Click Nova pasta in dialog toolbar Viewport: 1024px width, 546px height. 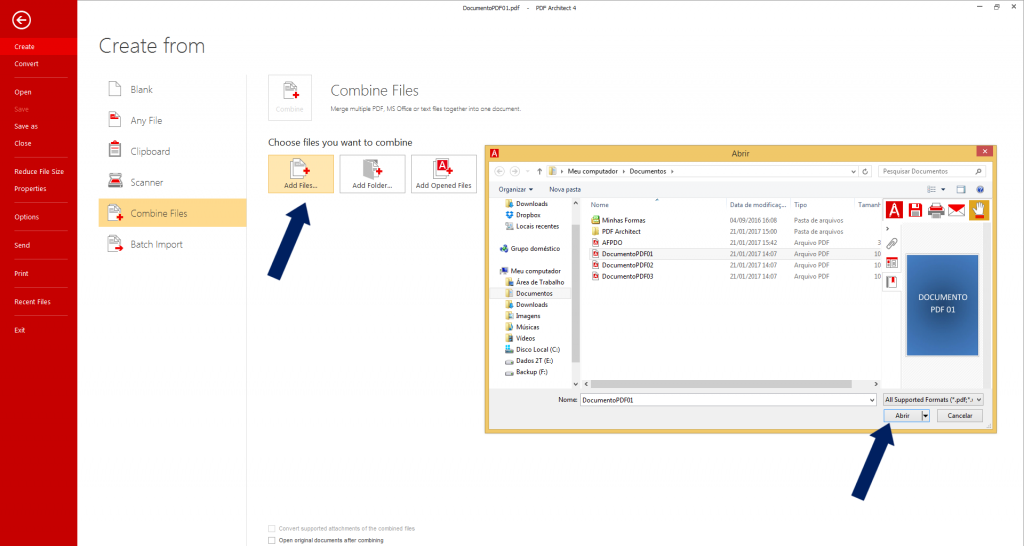(x=565, y=189)
